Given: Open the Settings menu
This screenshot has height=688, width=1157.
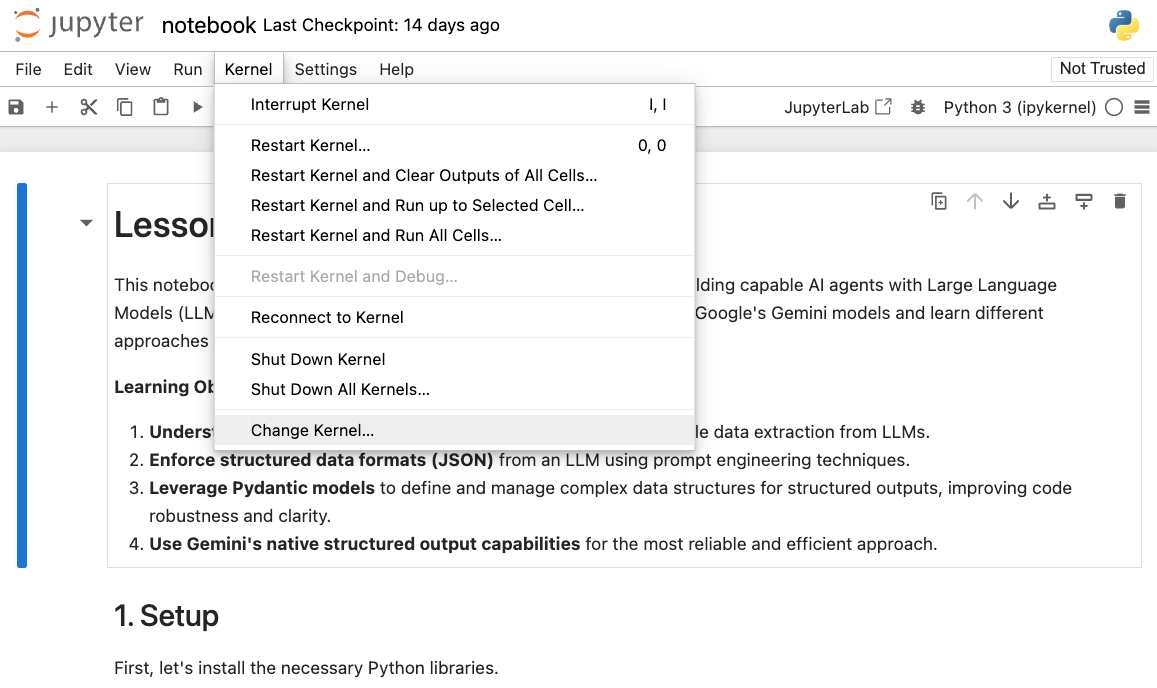Looking at the screenshot, I should (x=325, y=69).
